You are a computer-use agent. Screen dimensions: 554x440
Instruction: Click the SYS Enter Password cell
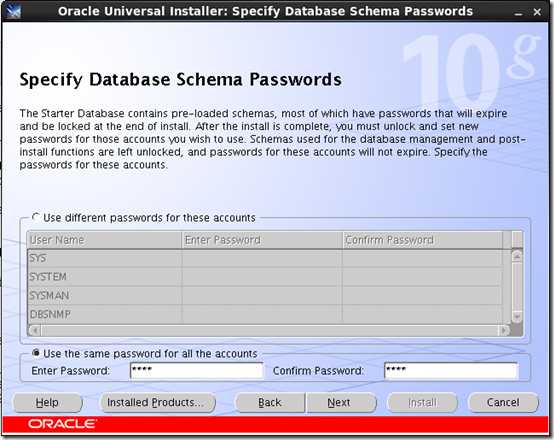pyautogui.click(x=262, y=258)
